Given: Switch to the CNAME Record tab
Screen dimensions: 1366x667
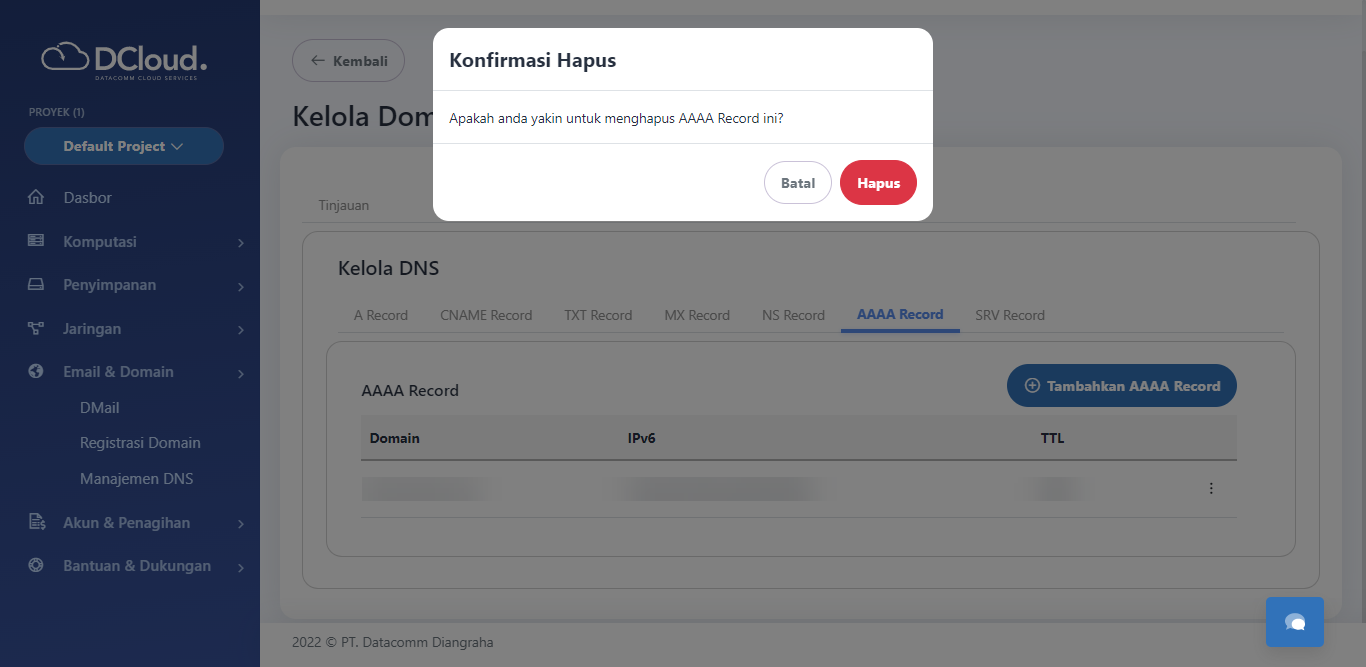Looking at the screenshot, I should coord(486,315).
